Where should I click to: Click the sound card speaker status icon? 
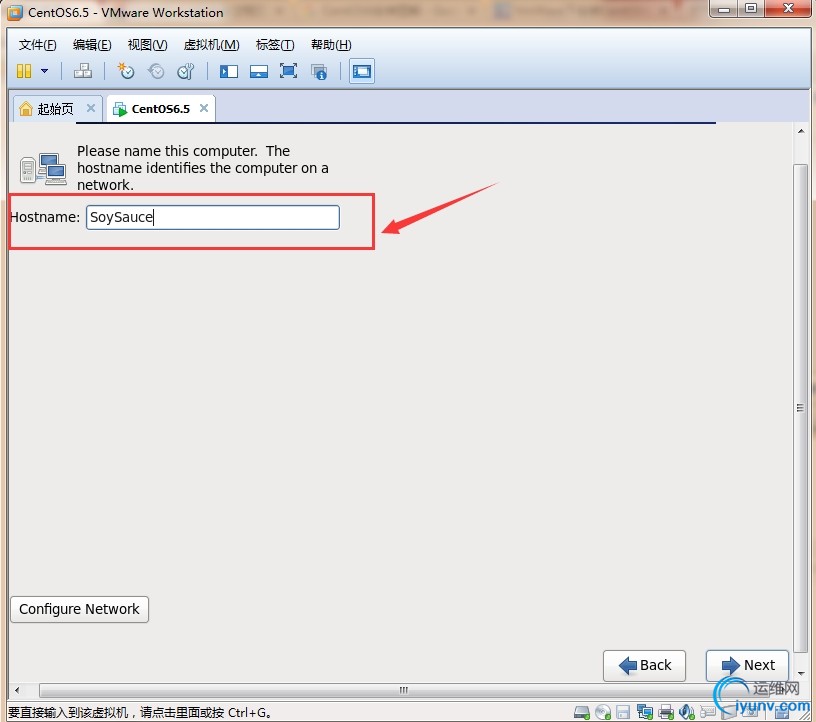(686, 711)
